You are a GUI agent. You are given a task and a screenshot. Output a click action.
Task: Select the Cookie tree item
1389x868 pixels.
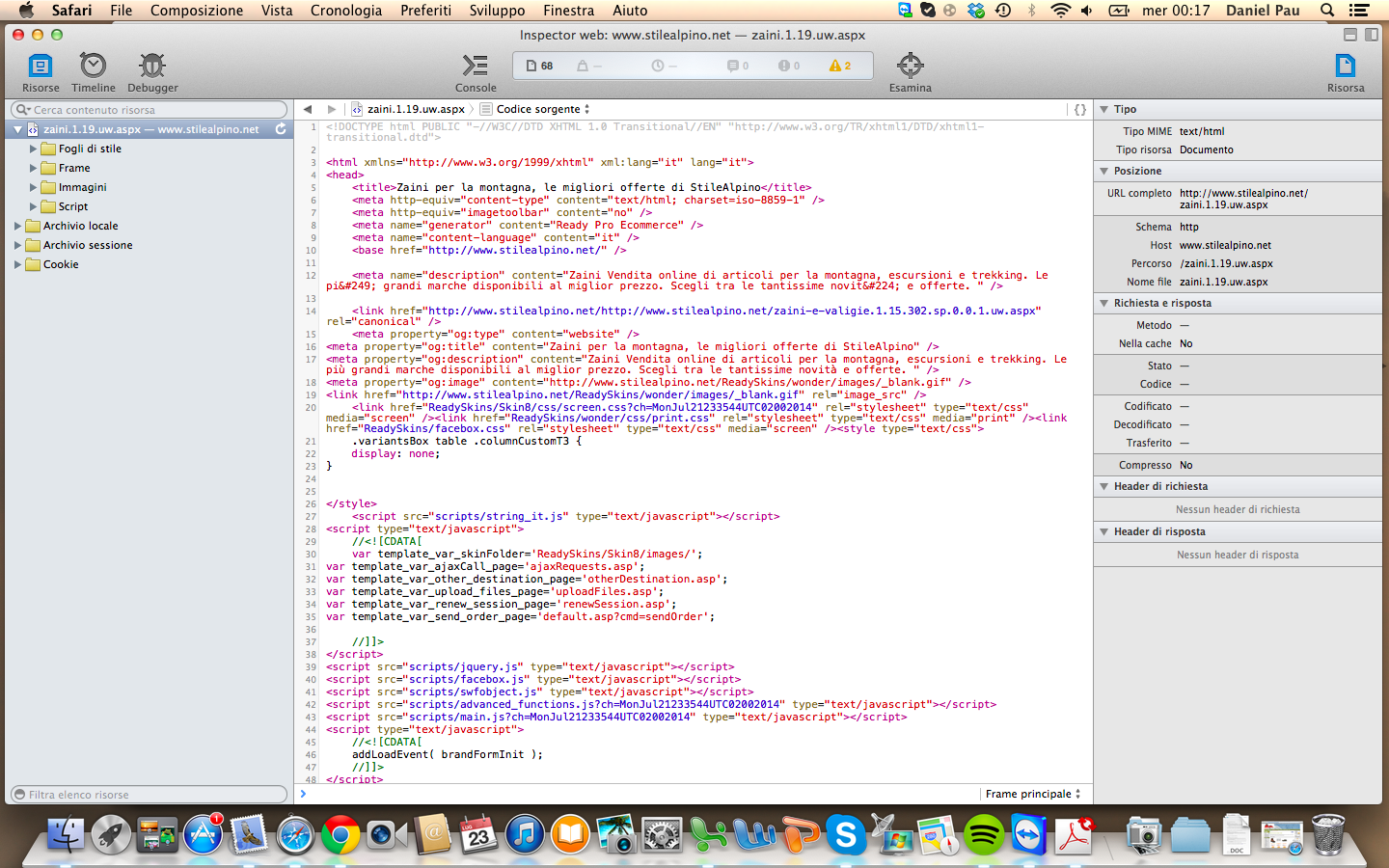tap(61, 264)
